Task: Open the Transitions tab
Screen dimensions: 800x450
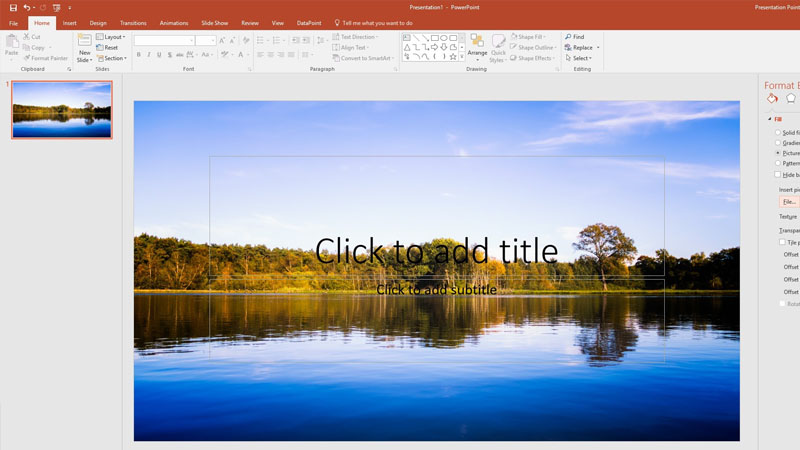Action: (x=133, y=22)
